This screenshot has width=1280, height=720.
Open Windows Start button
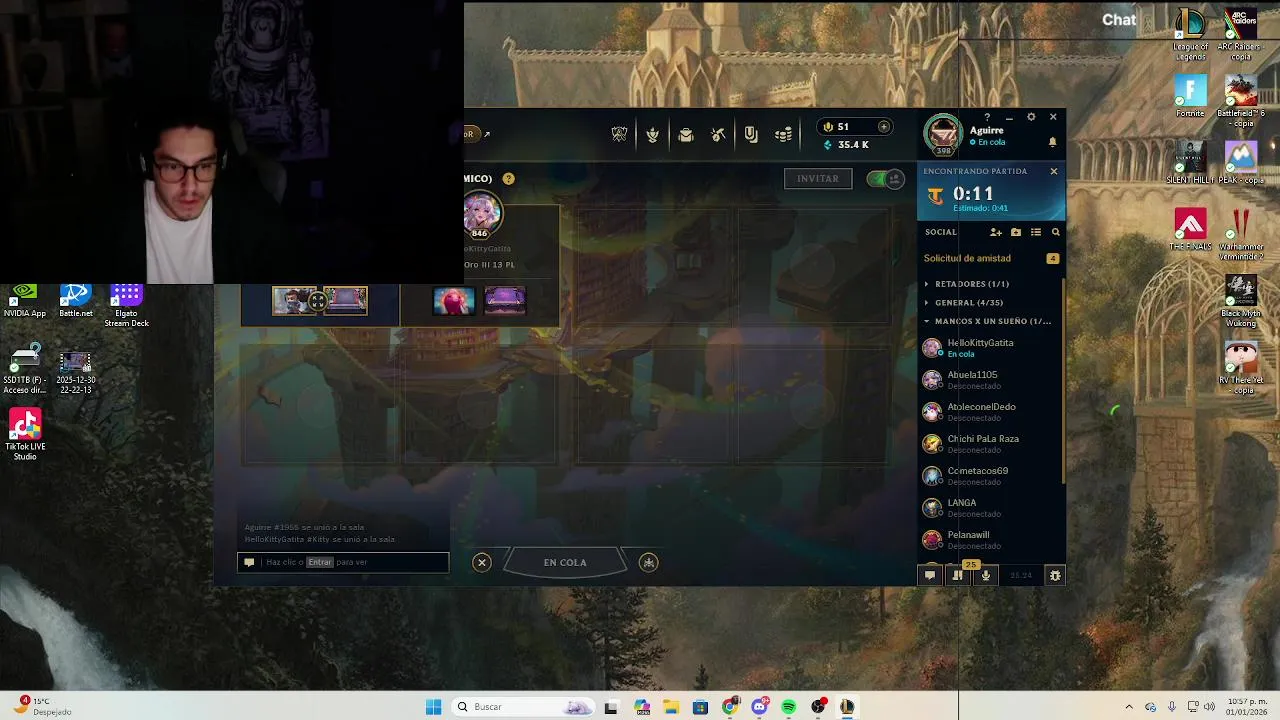(433, 707)
